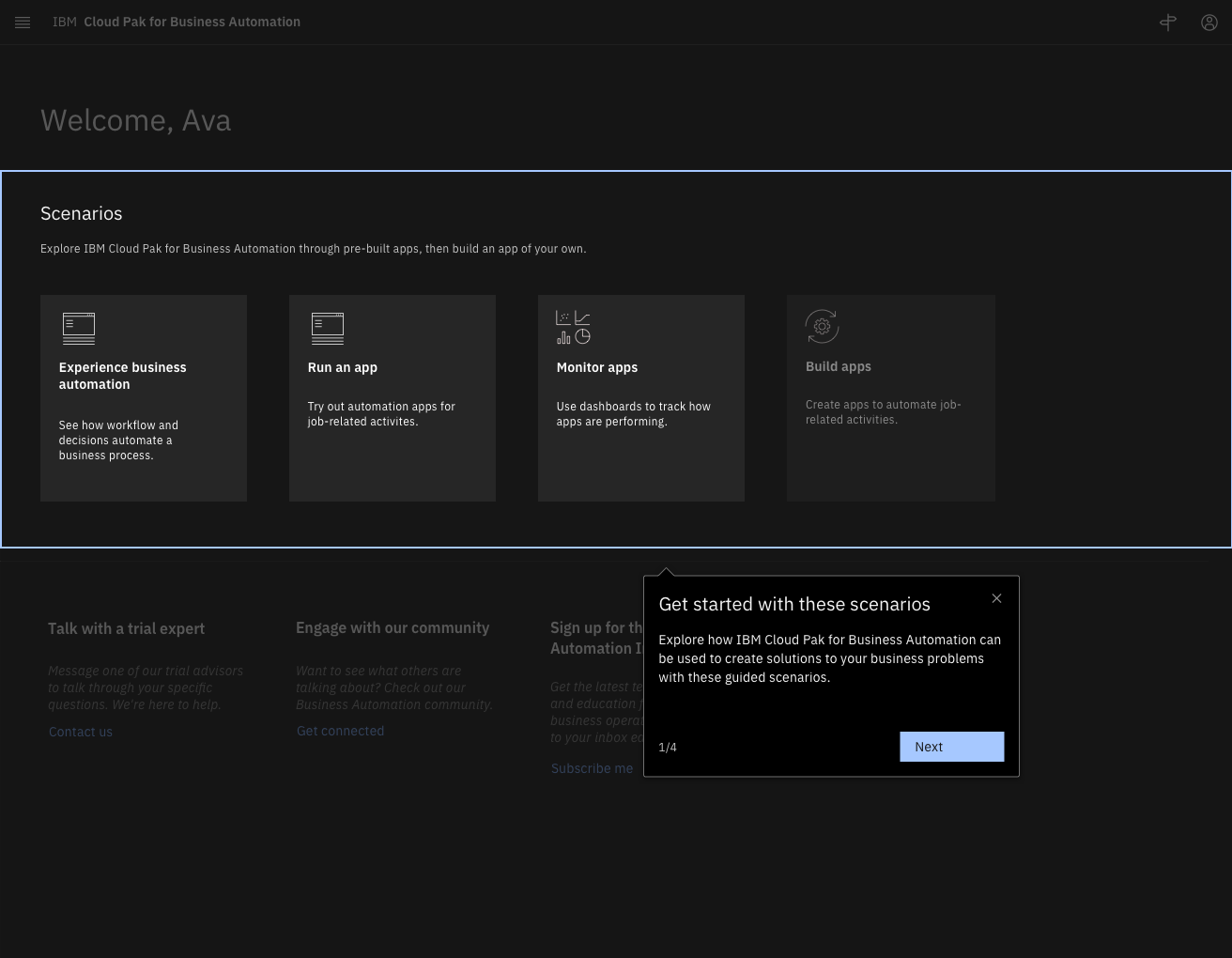Image resolution: width=1232 pixels, height=958 pixels.
Task: Click the Run an app window icon
Action: coord(328,329)
